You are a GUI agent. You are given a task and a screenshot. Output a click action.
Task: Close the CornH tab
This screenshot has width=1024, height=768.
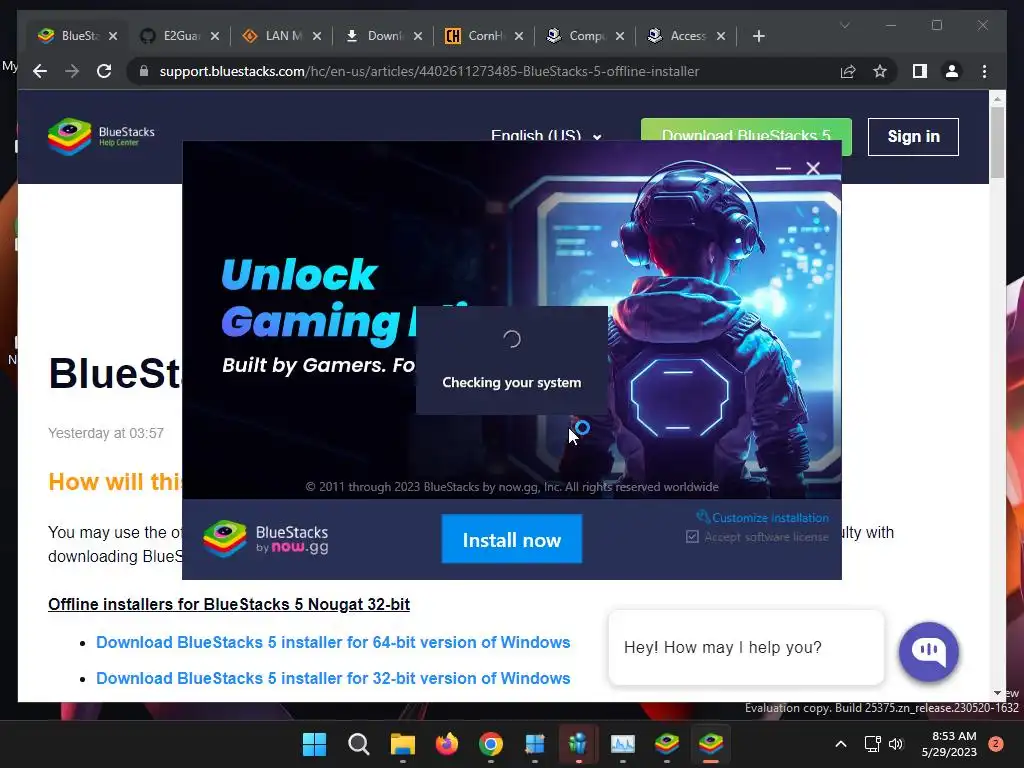(x=519, y=36)
